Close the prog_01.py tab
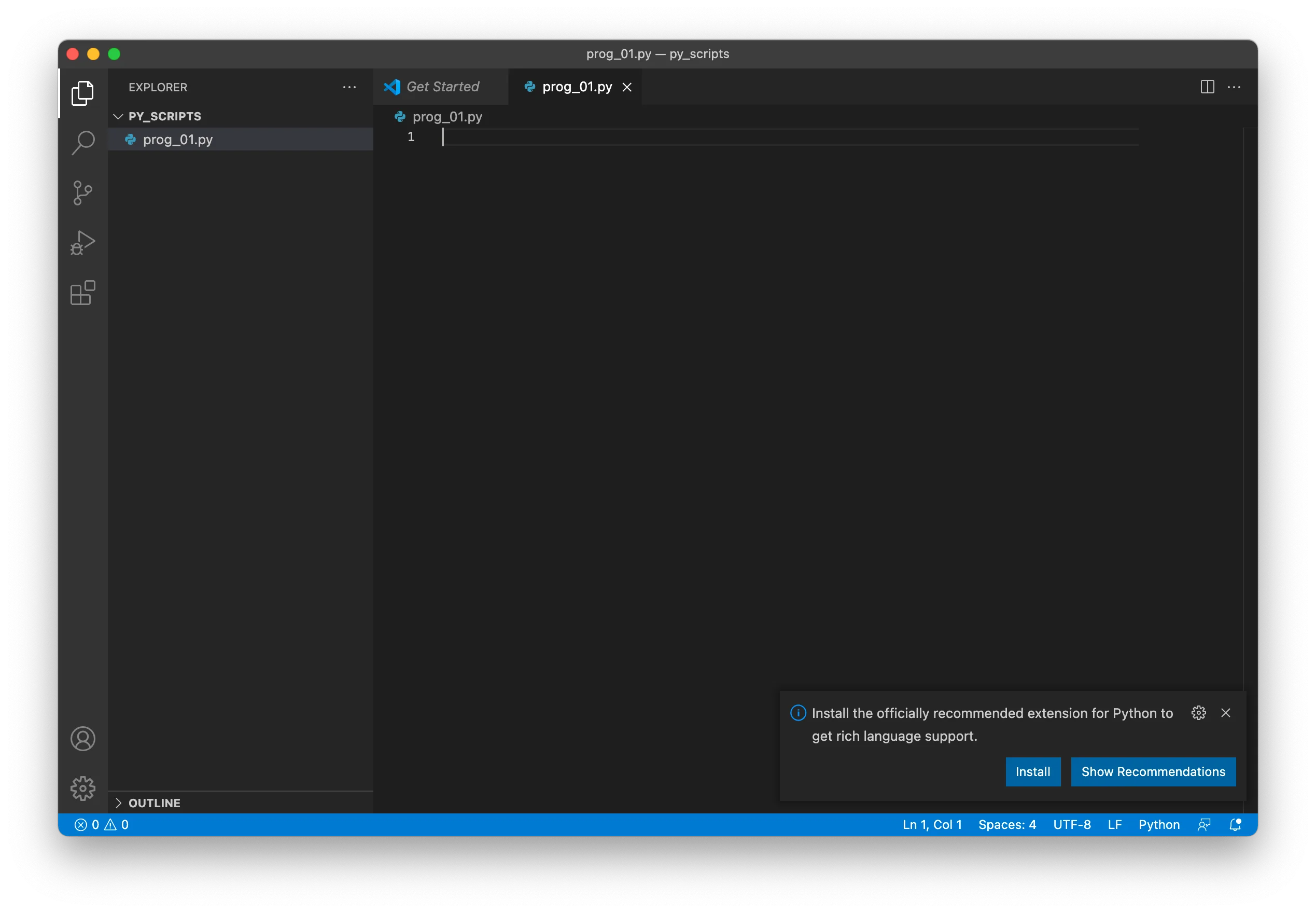1316x913 pixels. coord(627,87)
